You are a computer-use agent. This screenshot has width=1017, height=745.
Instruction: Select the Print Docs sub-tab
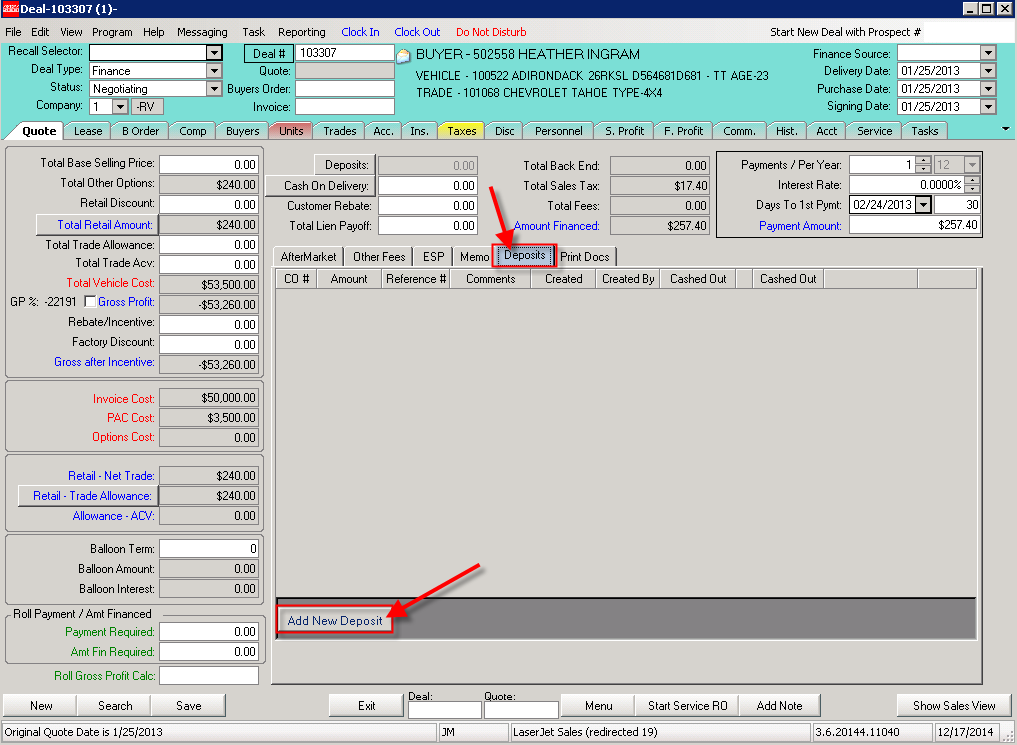click(x=585, y=257)
